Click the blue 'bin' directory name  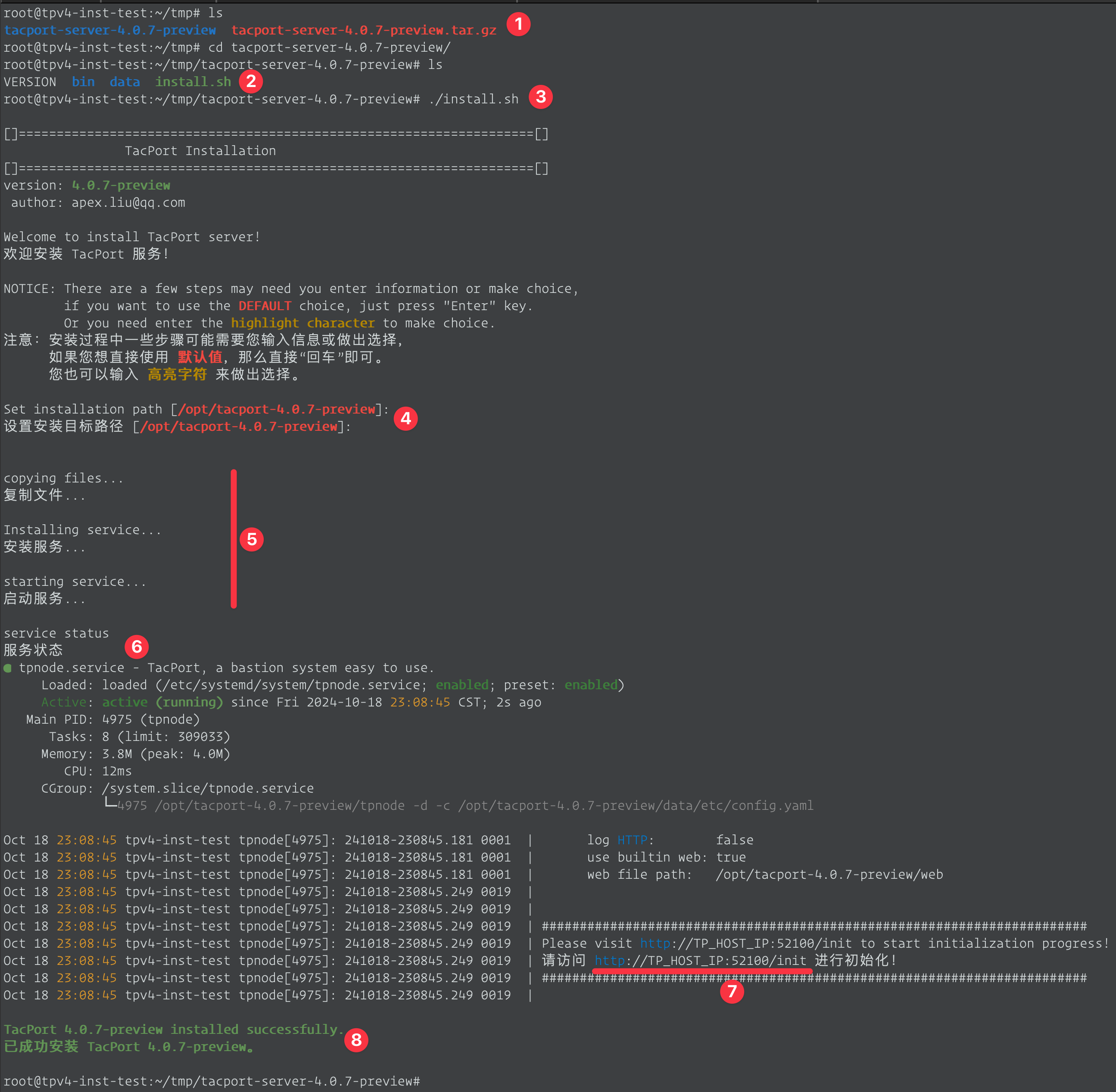point(83,82)
